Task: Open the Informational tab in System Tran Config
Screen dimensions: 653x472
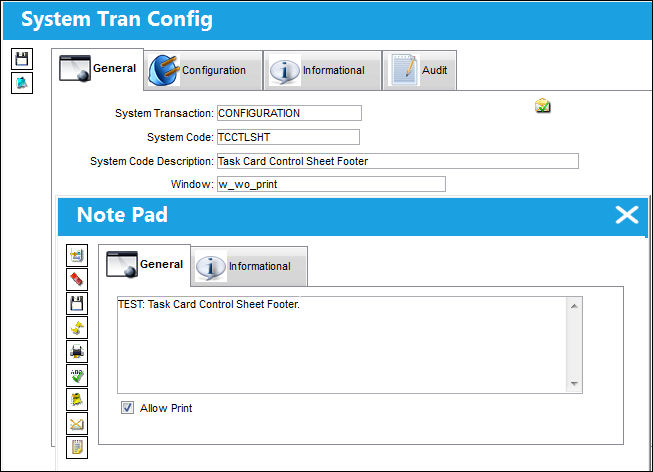Action: pos(323,70)
